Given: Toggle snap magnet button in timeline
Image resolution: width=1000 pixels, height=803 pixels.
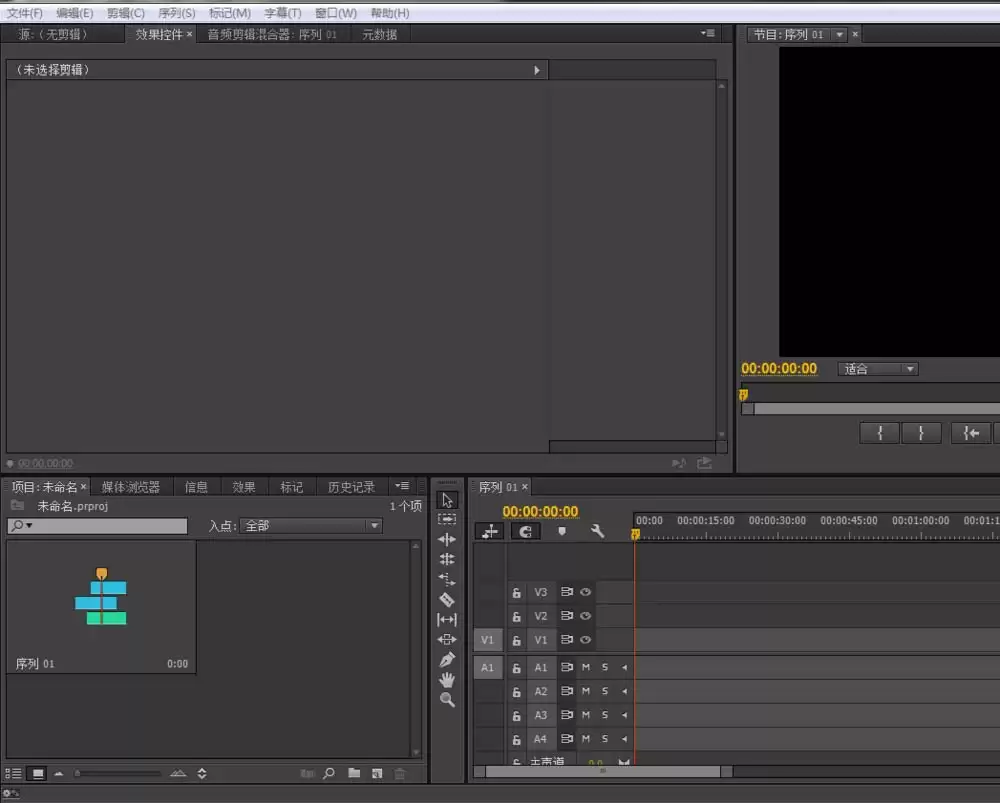Looking at the screenshot, I should click(525, 532).
